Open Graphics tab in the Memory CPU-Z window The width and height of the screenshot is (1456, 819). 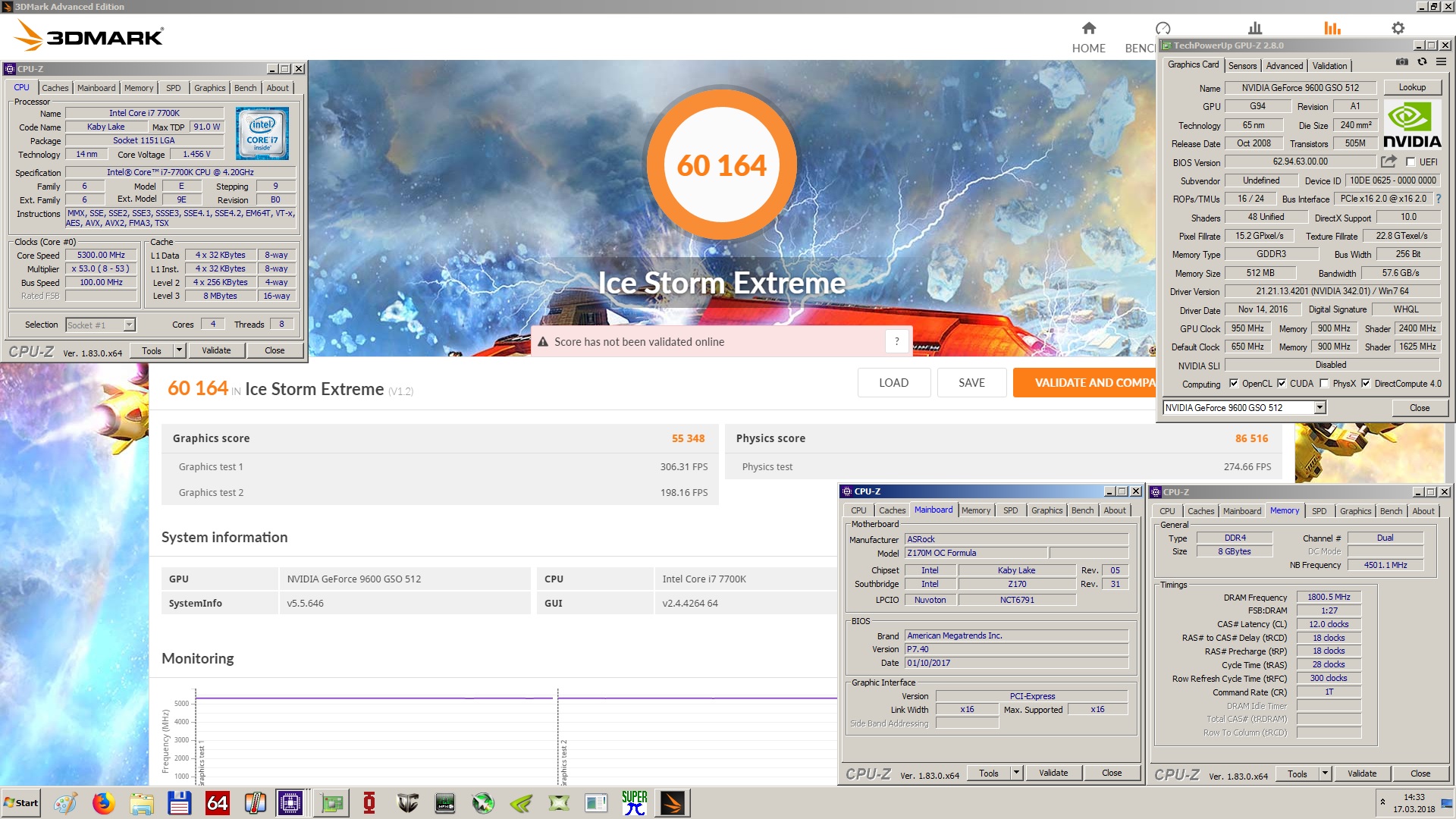[x=1355, y=511]
